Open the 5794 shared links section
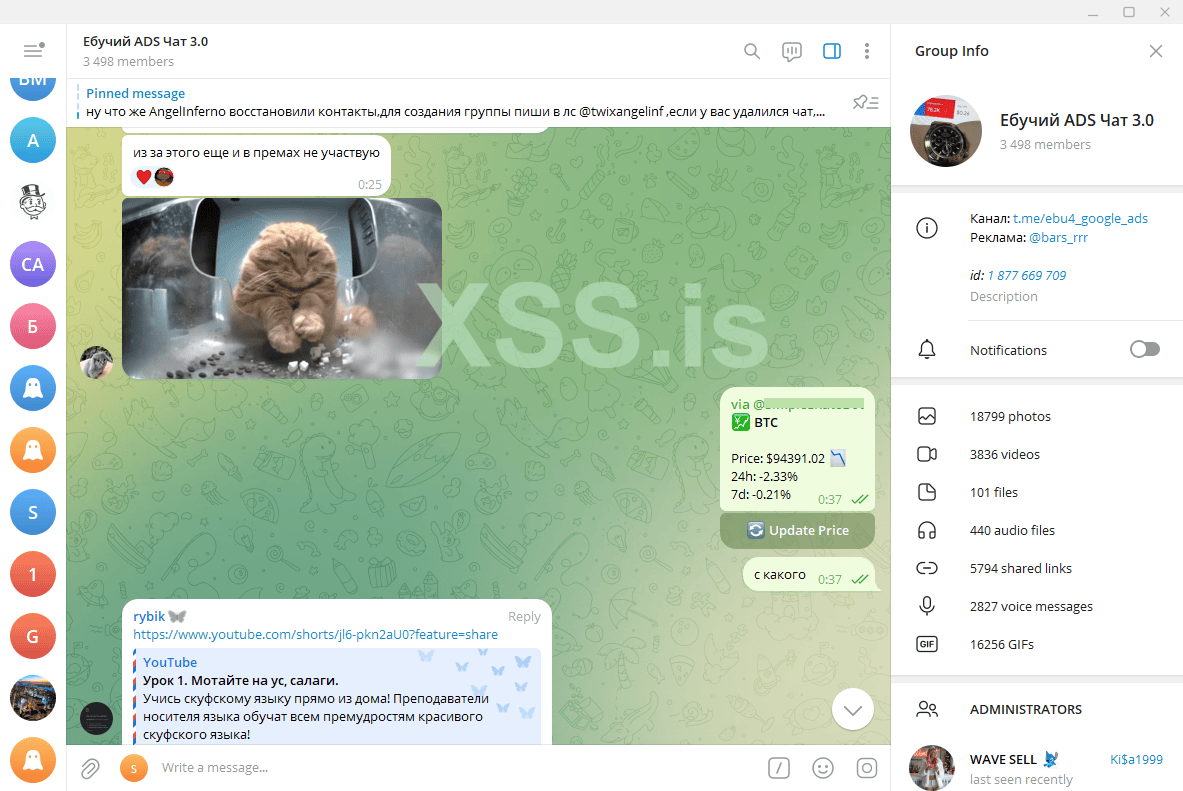The width and height of the screenshot is (1183, 791). 1037,568
